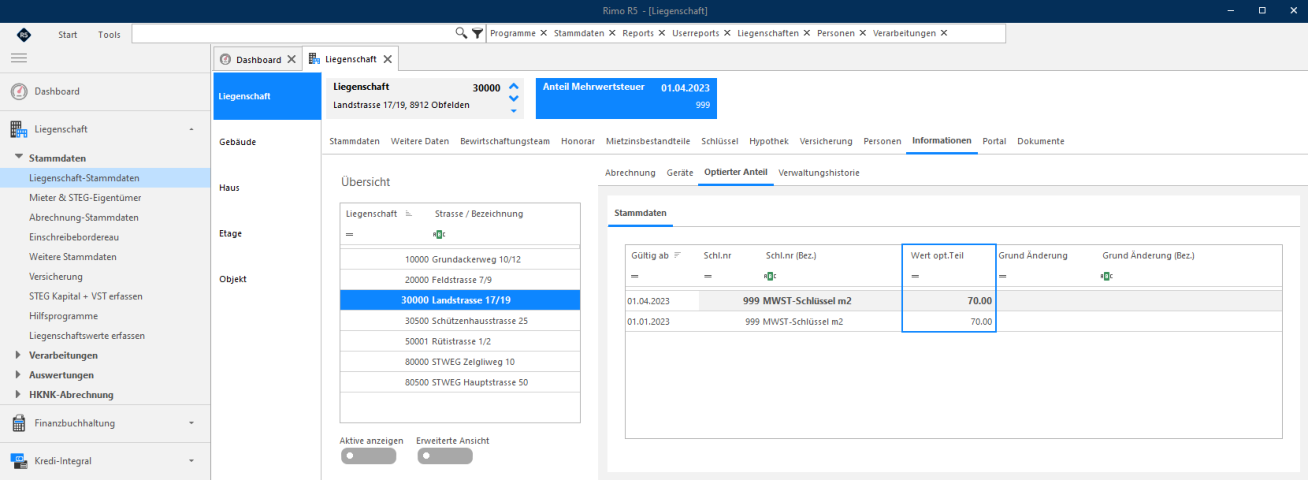Image resolution: width=1308 pixels, height=480 pixels.
Task: Remove the Stammdaten search filter tag
Action: [x=612, y=33]
